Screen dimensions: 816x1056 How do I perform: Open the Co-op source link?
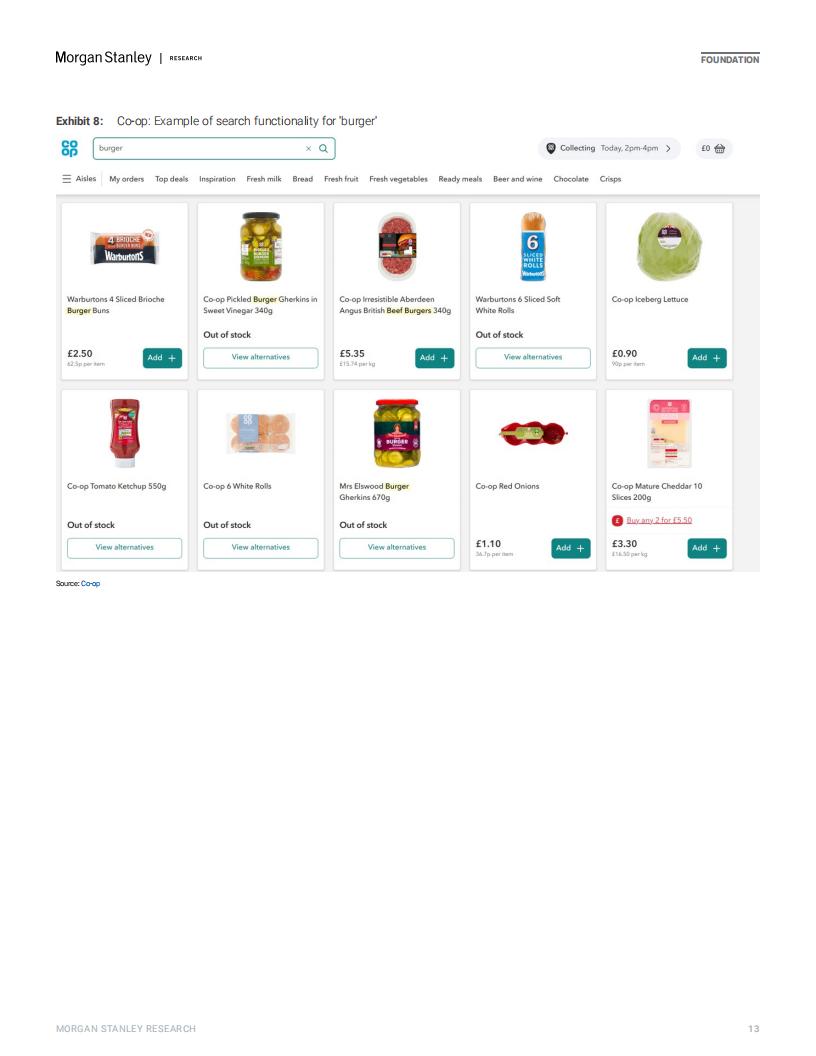[90, 584]
